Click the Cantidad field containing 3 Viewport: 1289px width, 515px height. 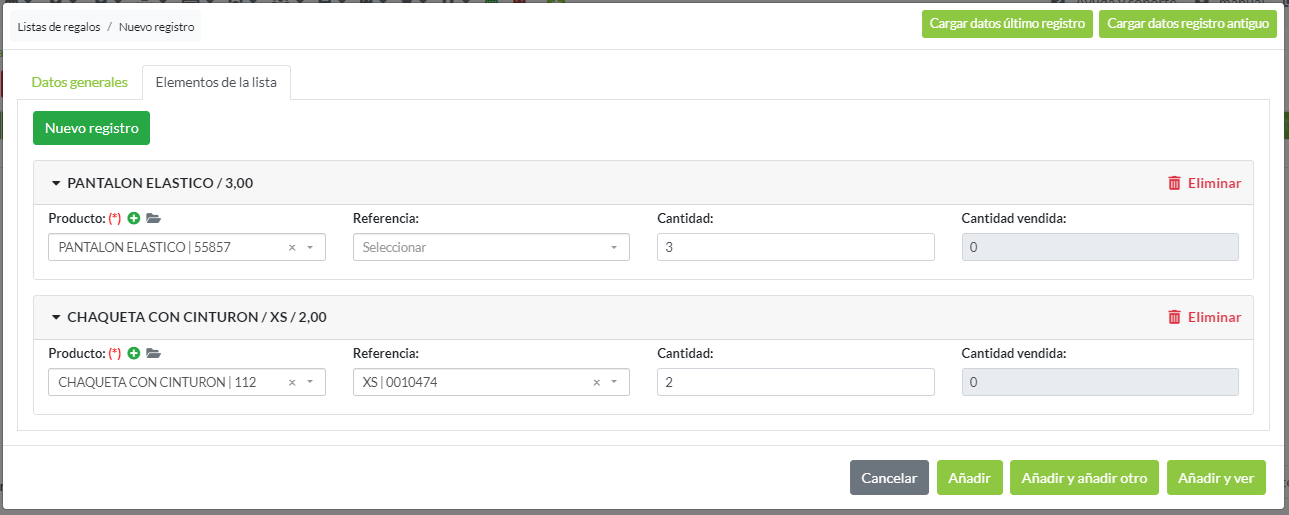click(795, 247)
